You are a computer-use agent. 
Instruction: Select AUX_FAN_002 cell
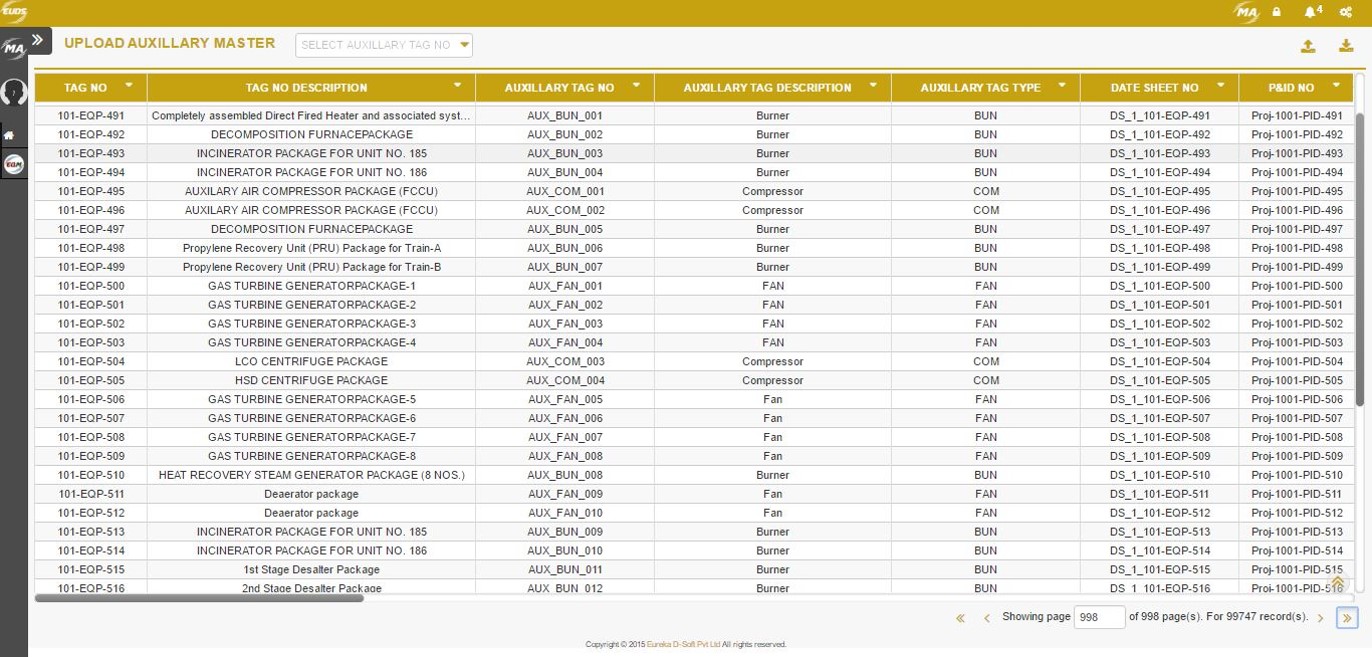coord(565,306)
